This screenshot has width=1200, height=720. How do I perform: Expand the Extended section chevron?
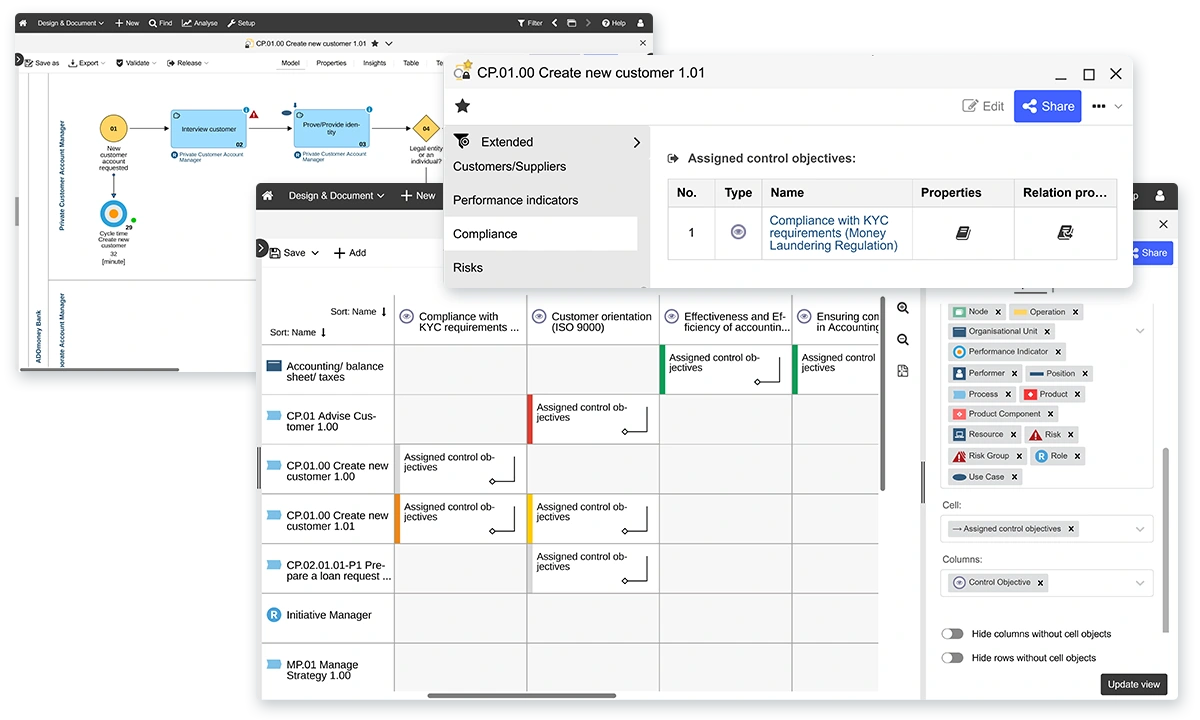(637, 142)
